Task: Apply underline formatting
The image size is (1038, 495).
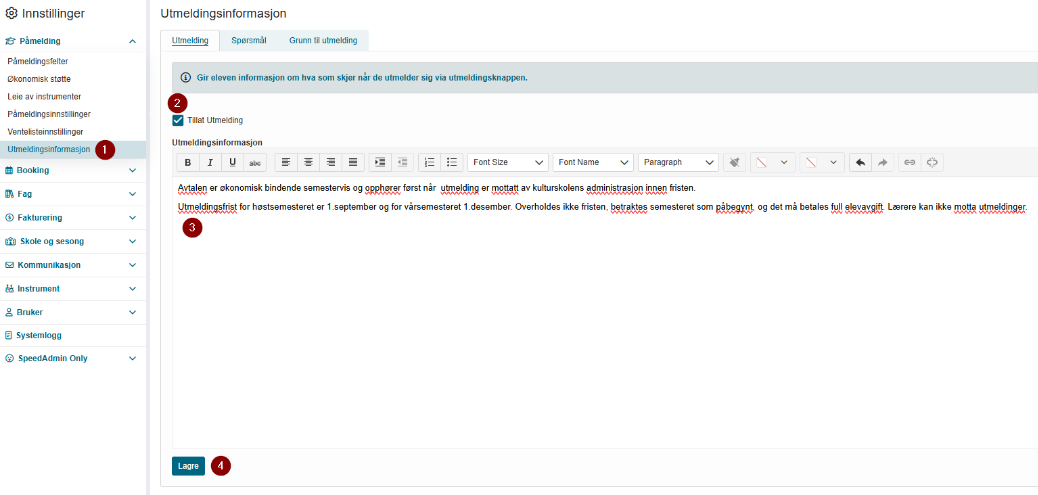Action: pyautogui.click(x=232, y=162)
